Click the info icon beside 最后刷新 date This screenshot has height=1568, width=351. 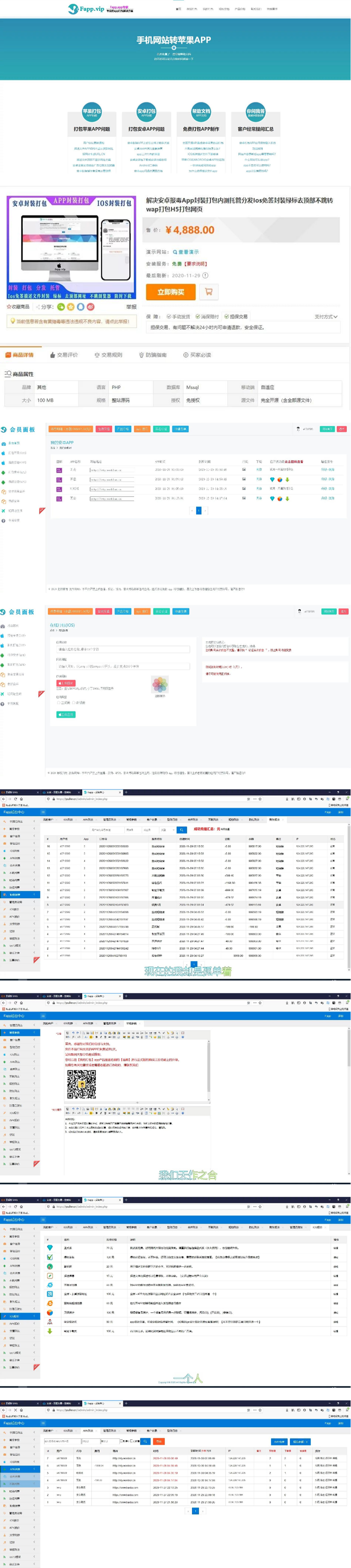tap(205, 275)
